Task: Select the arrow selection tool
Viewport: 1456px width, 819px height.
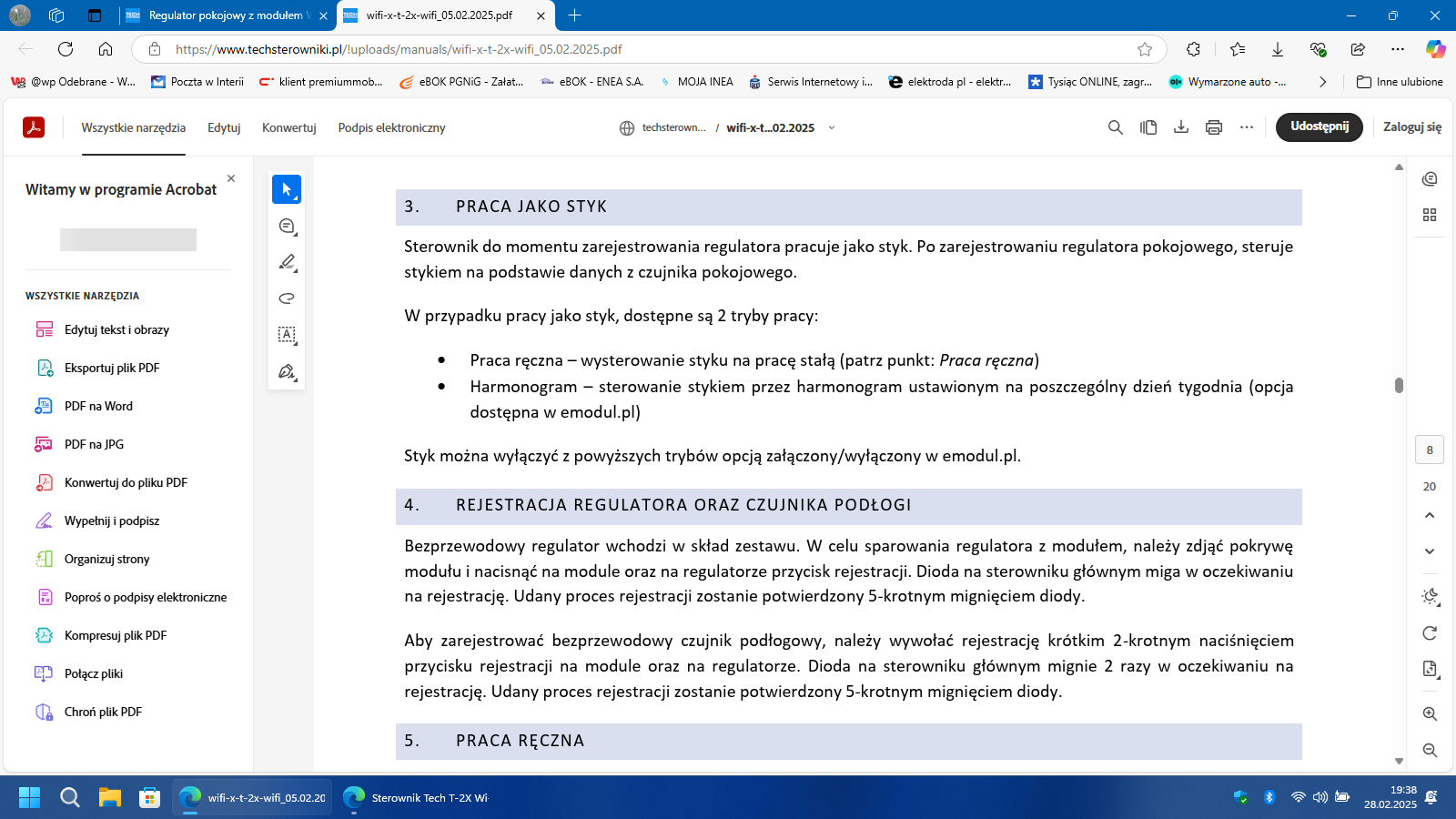Action: tap(287, 189)
